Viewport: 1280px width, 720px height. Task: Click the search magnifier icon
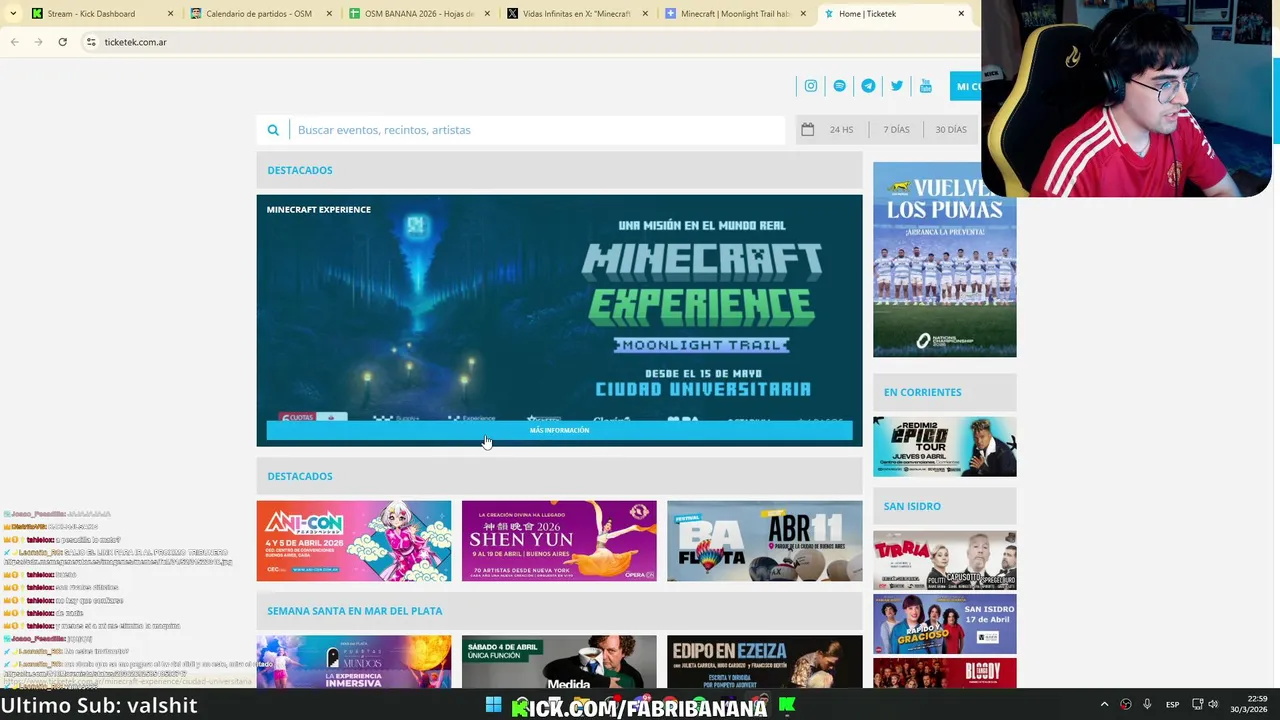(x=273, y=130)
